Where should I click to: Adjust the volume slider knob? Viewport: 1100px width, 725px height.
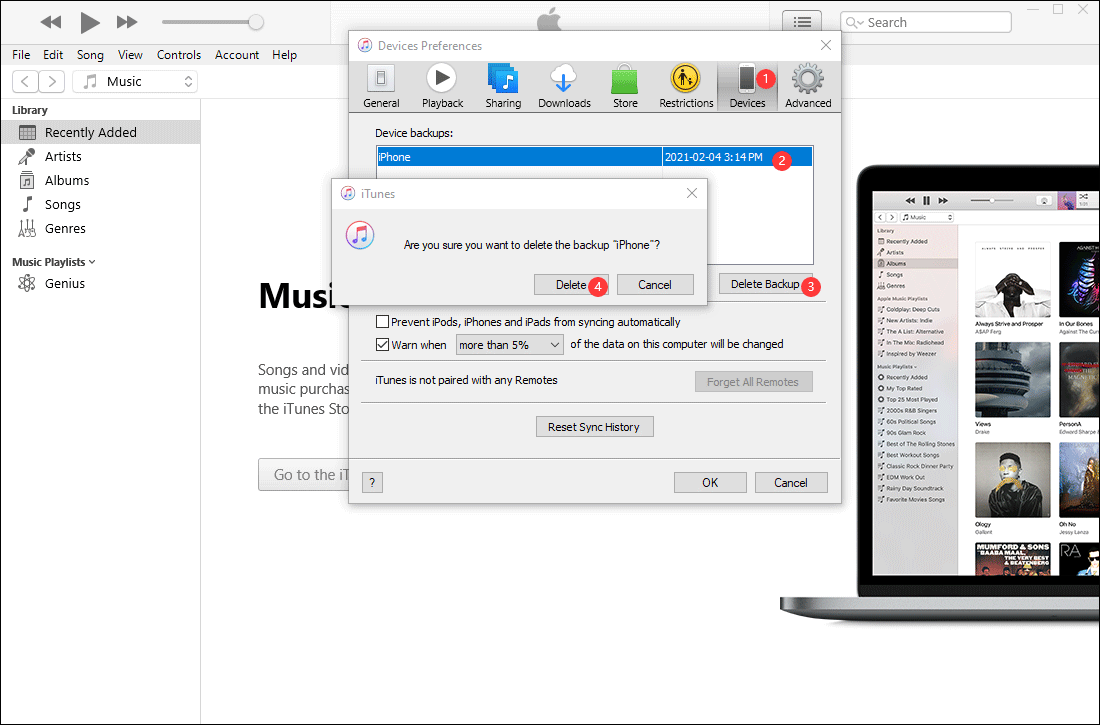coord(256,22)
